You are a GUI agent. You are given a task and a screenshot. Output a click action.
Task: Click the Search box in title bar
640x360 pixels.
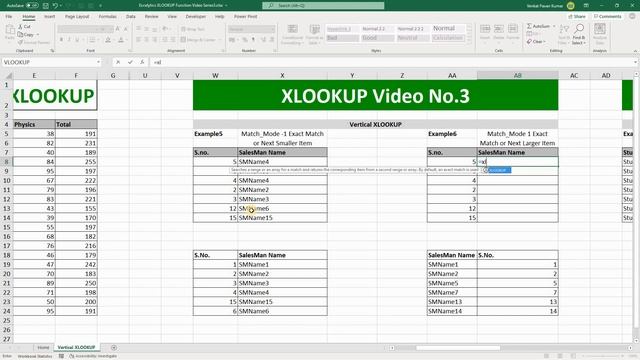(x=323, y=6)
